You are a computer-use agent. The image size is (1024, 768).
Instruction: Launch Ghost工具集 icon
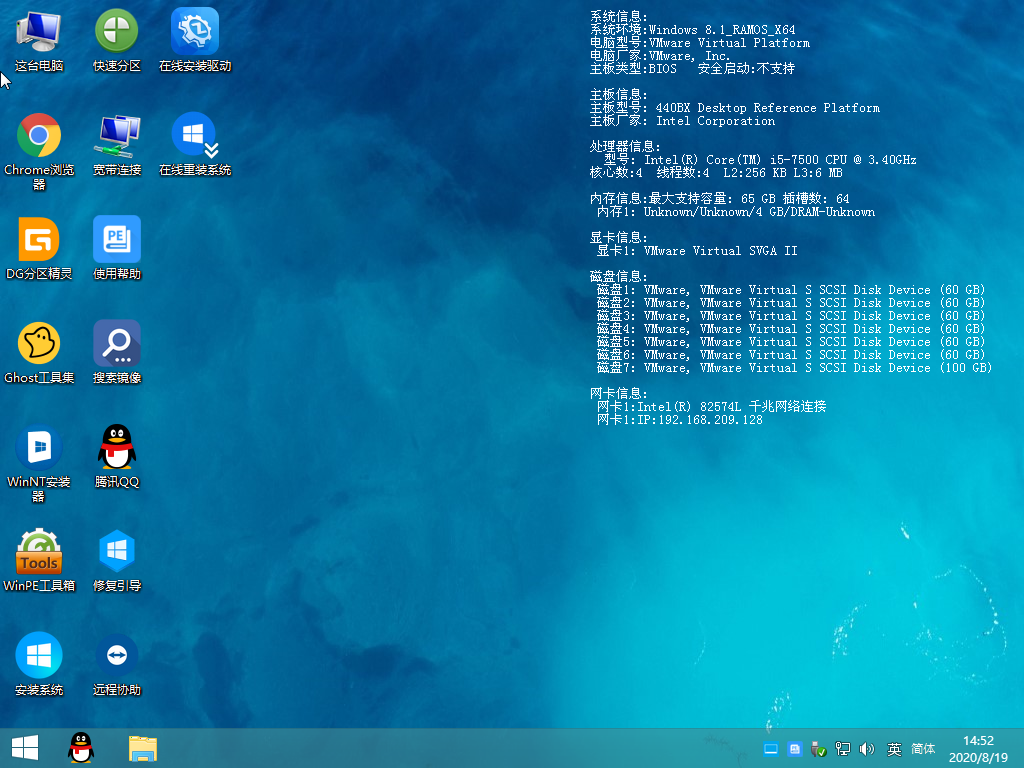[39, 353]
